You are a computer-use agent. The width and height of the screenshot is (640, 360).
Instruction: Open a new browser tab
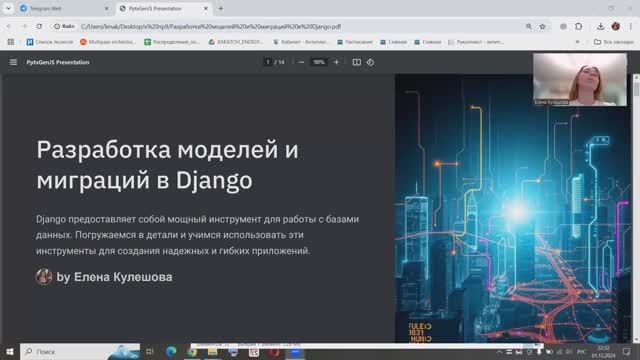point(220,9)
